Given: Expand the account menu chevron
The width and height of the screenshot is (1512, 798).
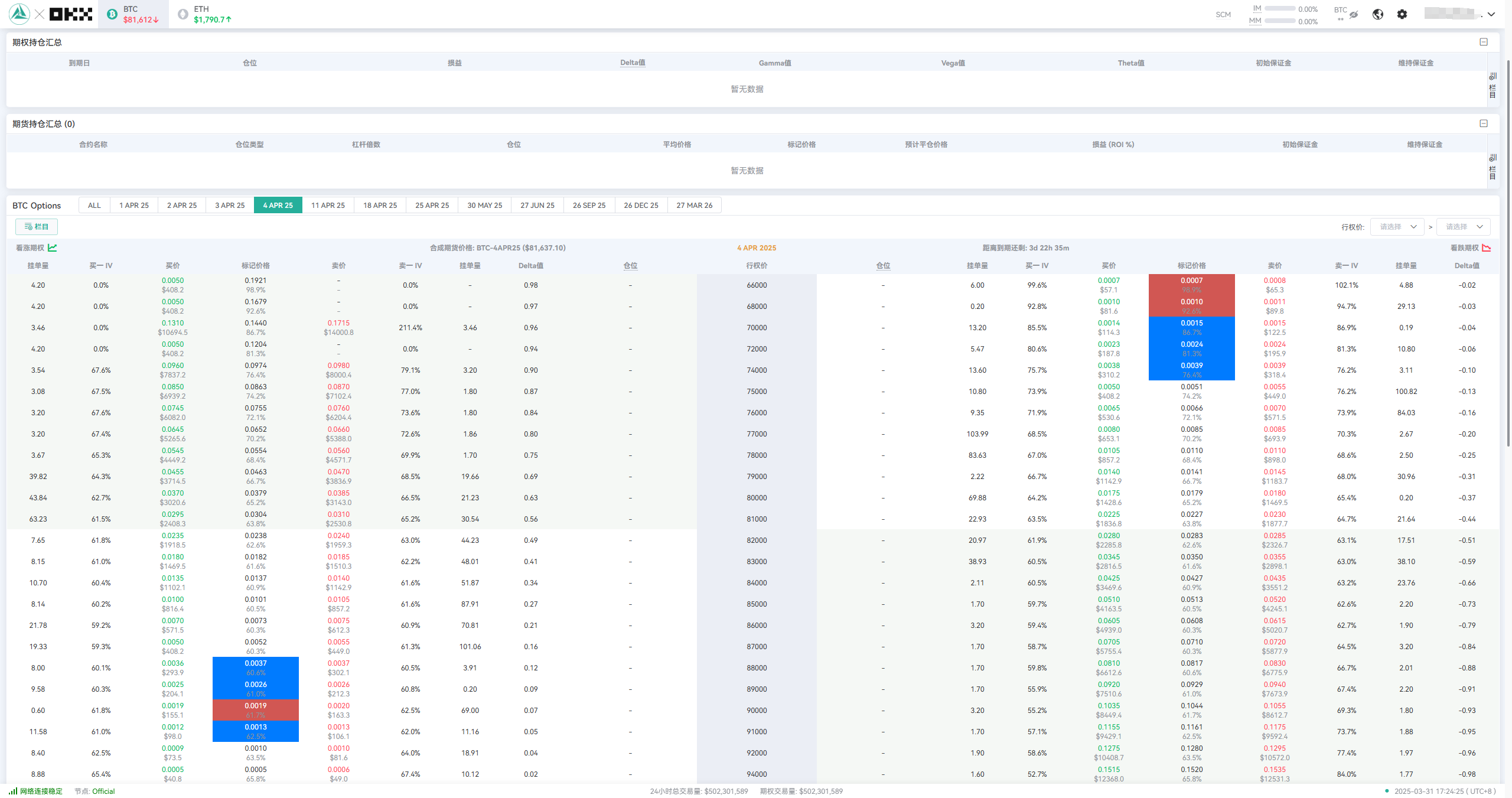Looking at the screenshot, I should (x=1492, y=14).
